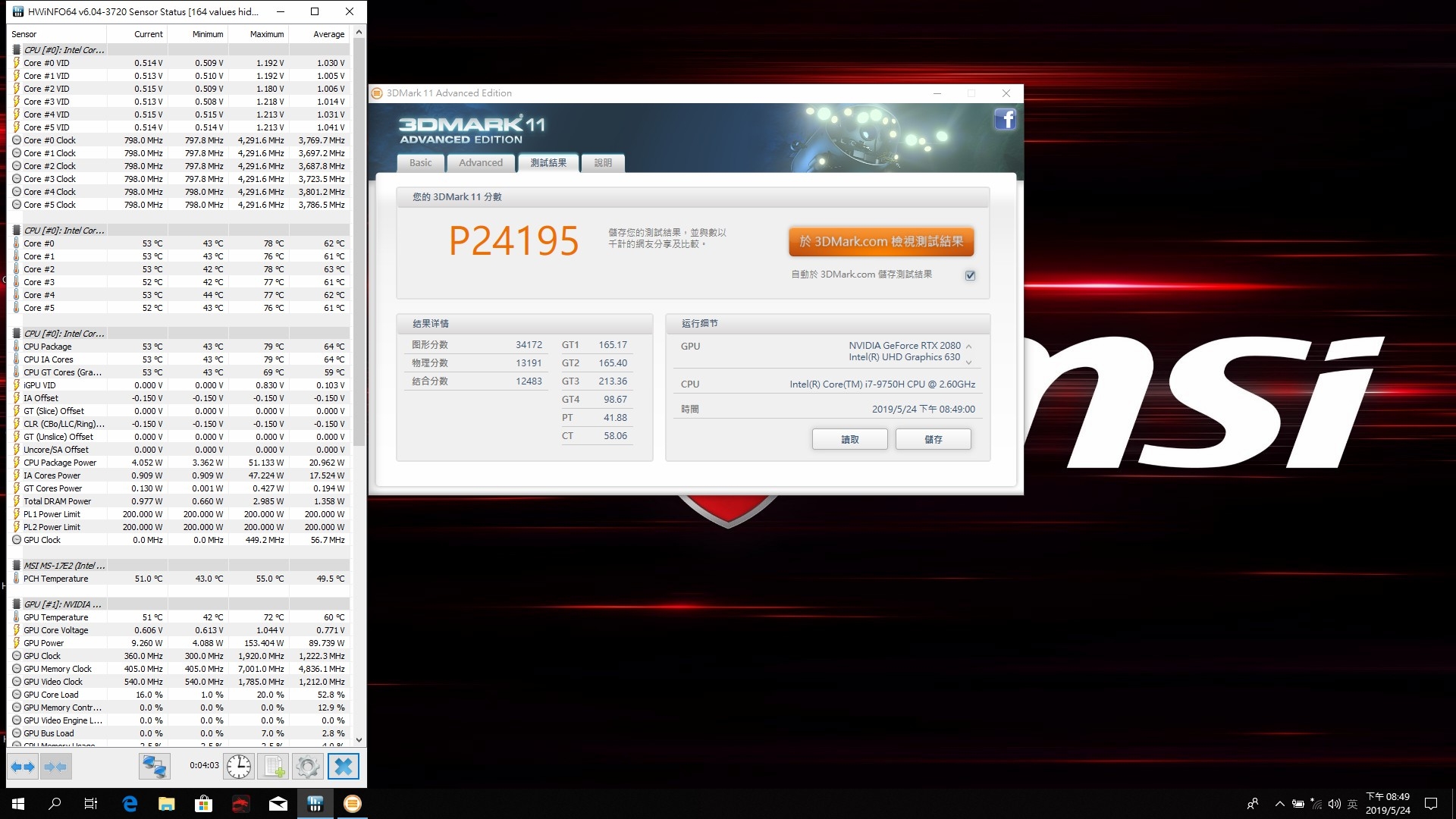Screen dimensions: 1456x819
Task: Select 3DMark 11 orange taskbar icon
Action: (x=353, y=804)
